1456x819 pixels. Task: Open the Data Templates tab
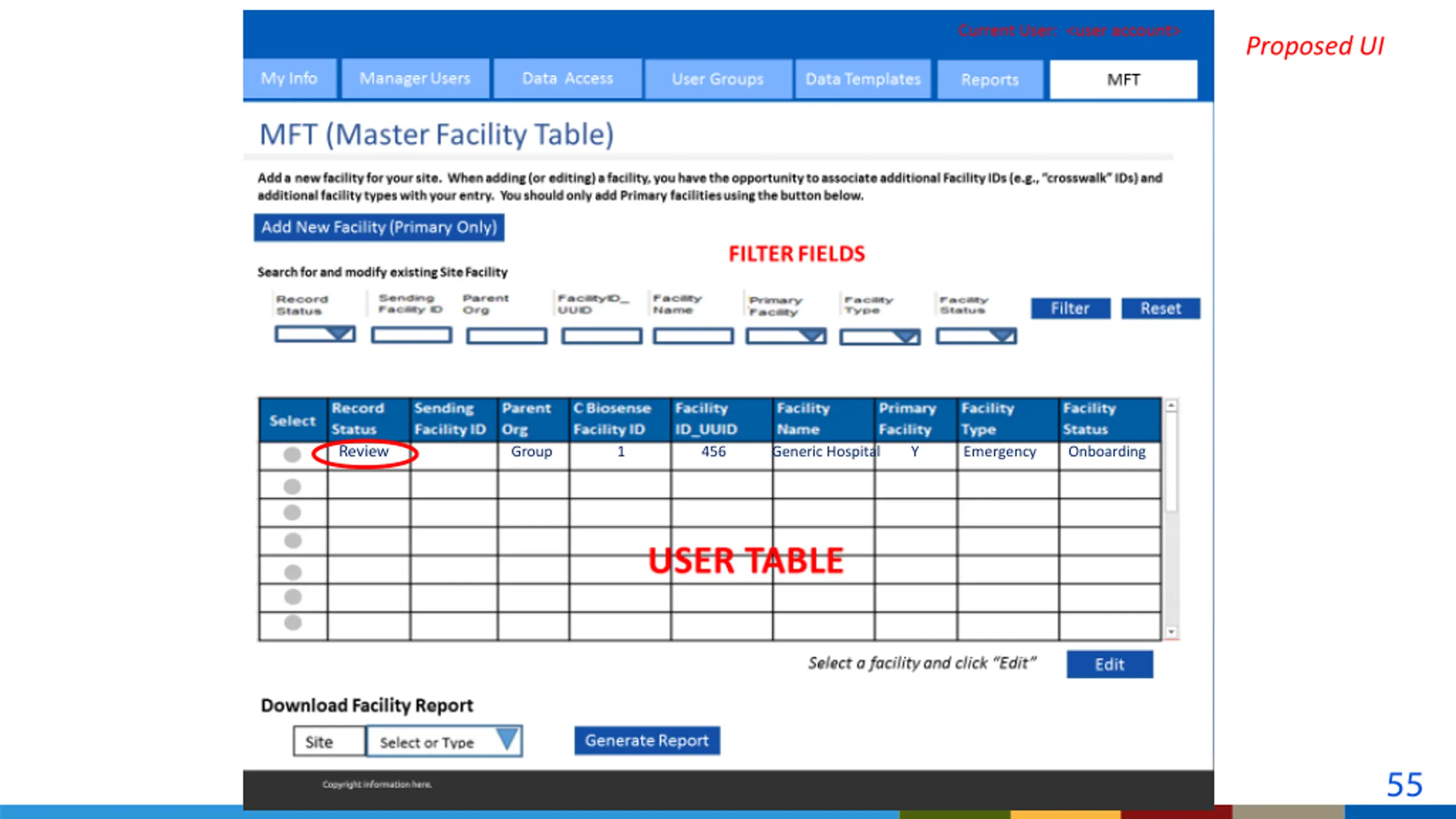862,79
